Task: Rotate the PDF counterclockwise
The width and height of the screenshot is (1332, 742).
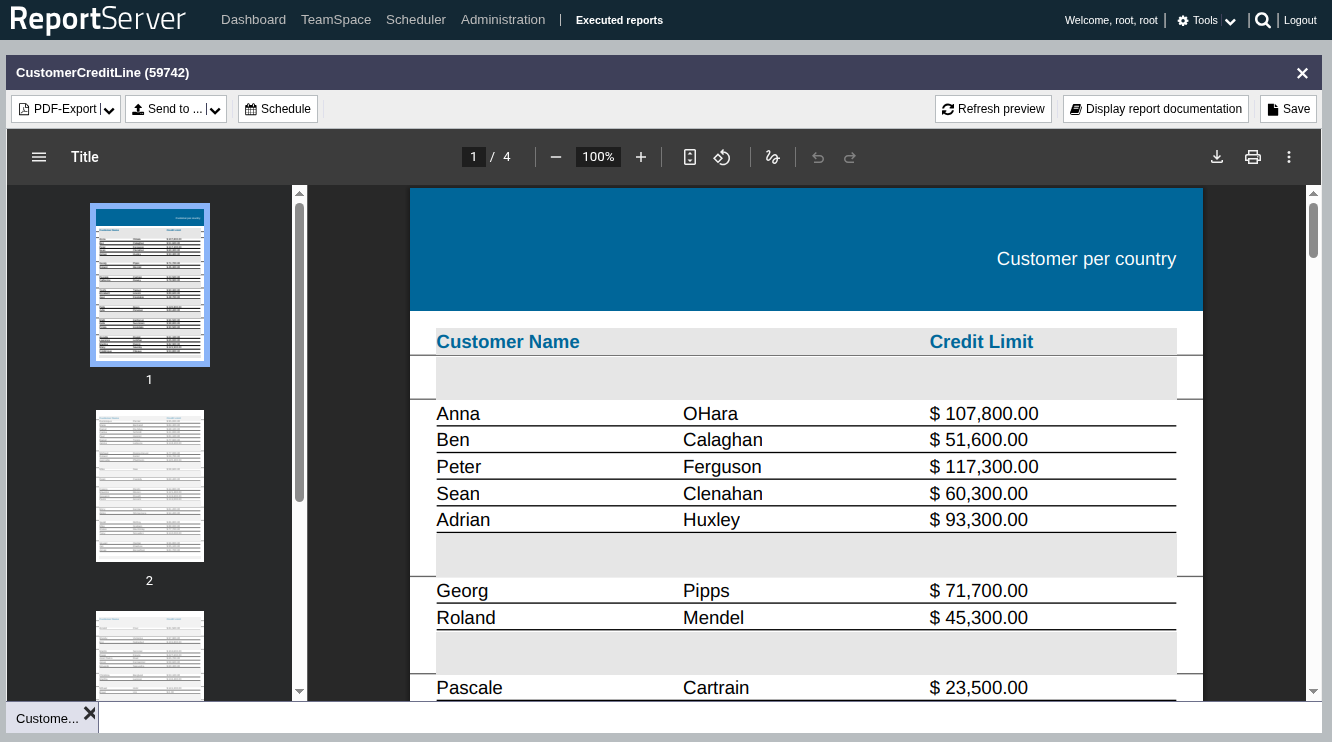Action: [722, 157]
